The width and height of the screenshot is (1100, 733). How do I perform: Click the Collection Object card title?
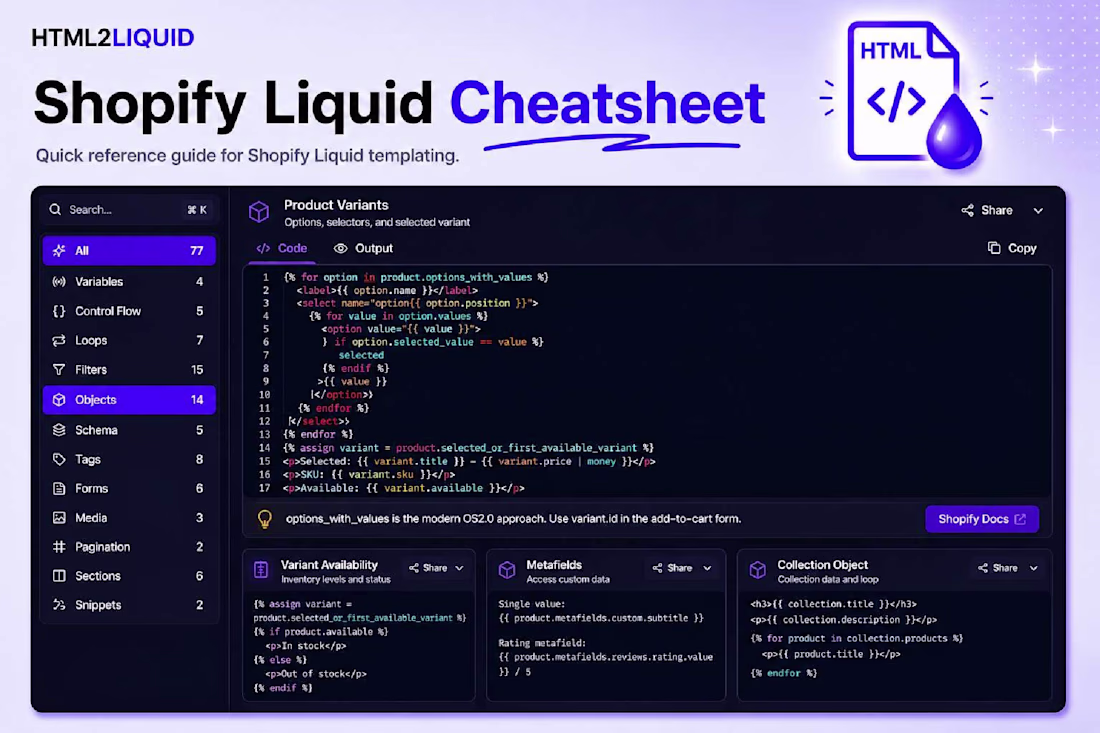[x=822, y=565]
